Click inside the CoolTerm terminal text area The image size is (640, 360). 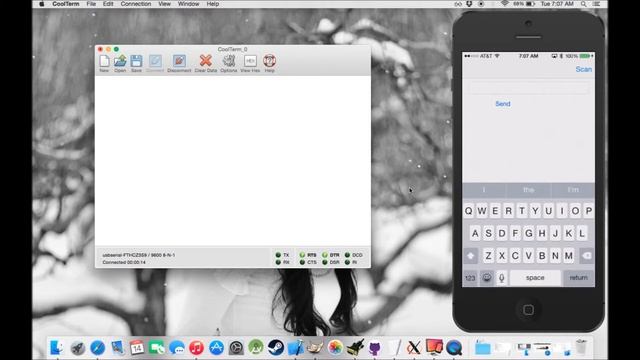tap(233, 161)
